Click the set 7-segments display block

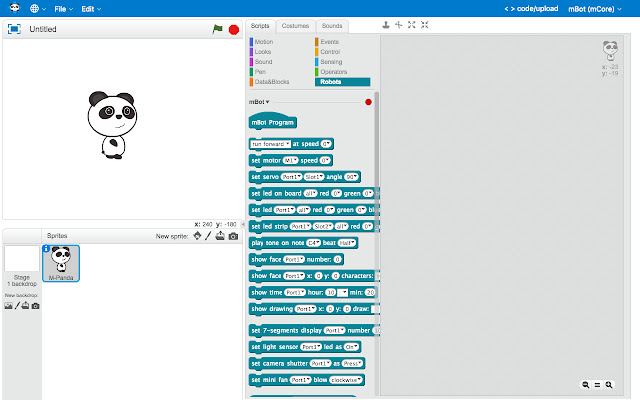[314, 331]
